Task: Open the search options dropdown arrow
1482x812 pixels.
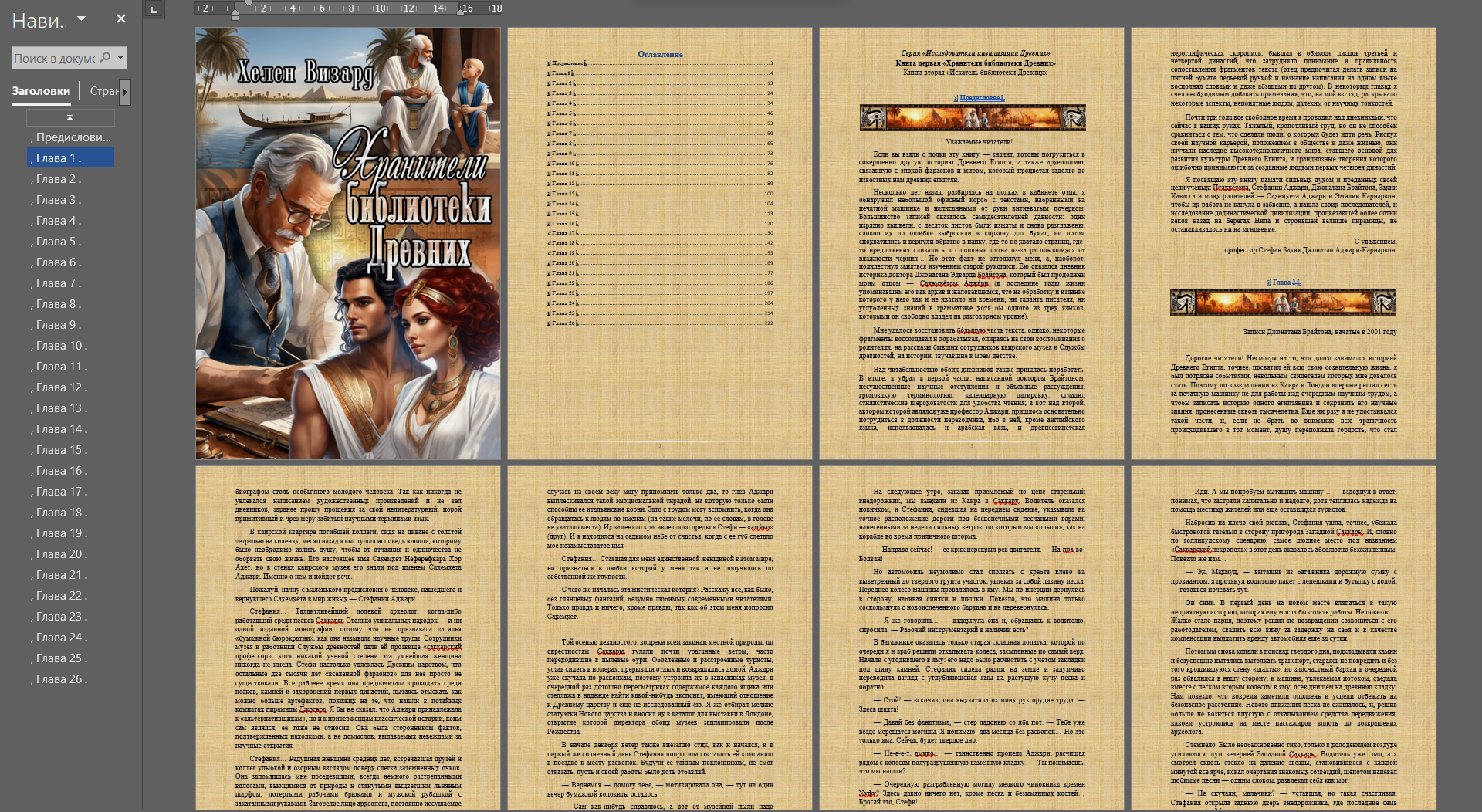Action: (120, 58)
